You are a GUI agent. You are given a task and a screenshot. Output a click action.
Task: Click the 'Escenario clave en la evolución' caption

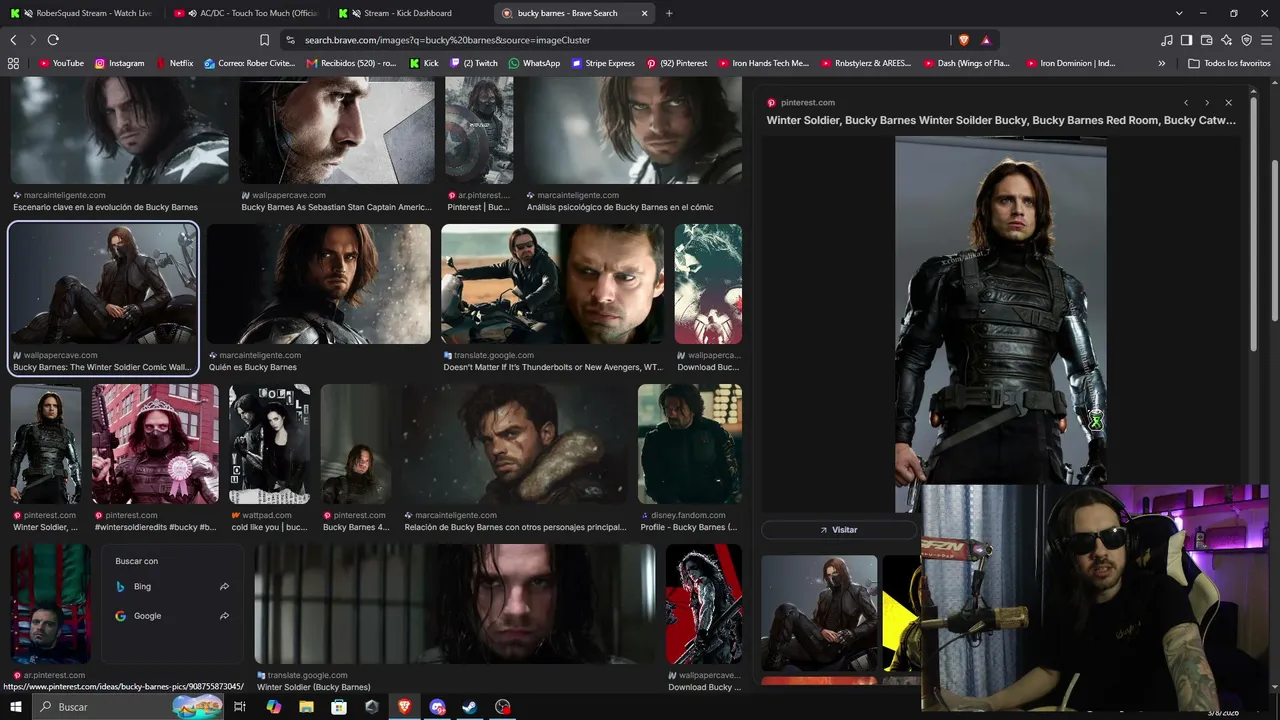coord(105,207)
